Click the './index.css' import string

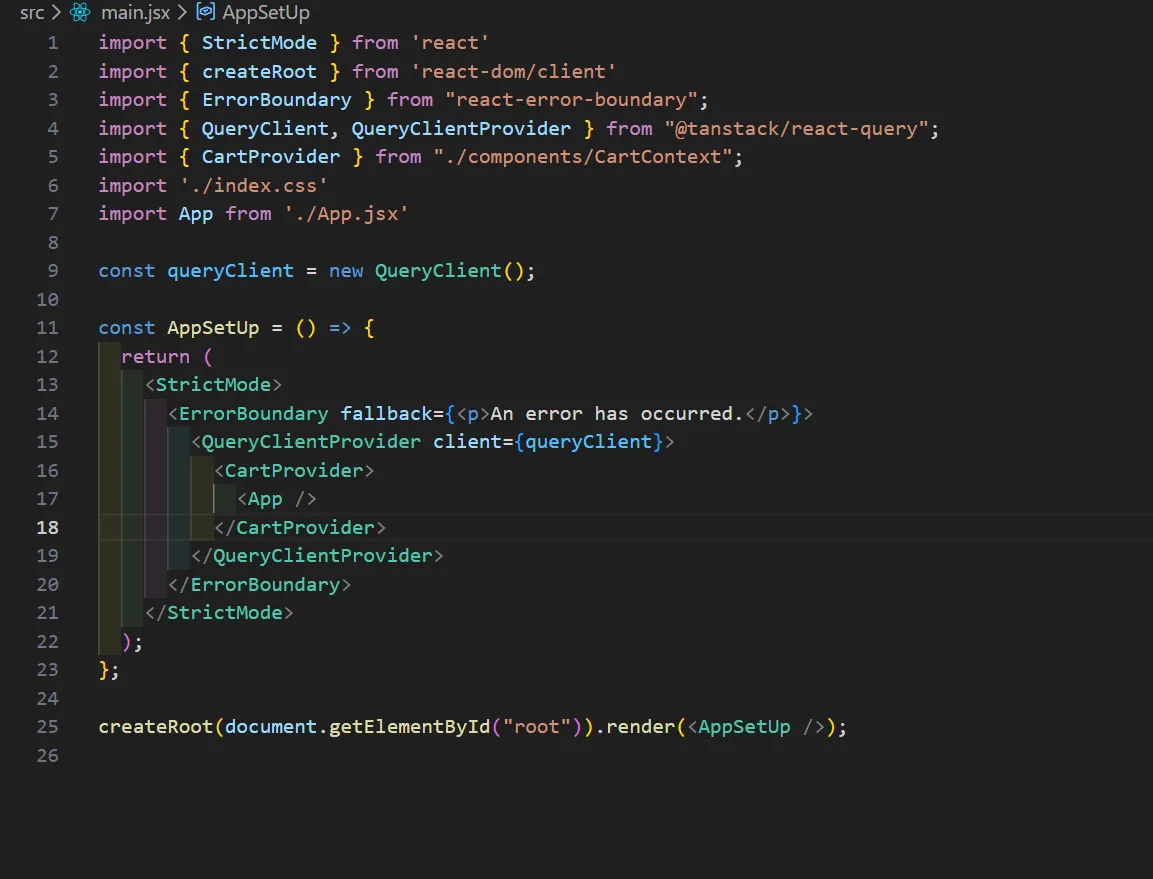click(x=253, y=186)
